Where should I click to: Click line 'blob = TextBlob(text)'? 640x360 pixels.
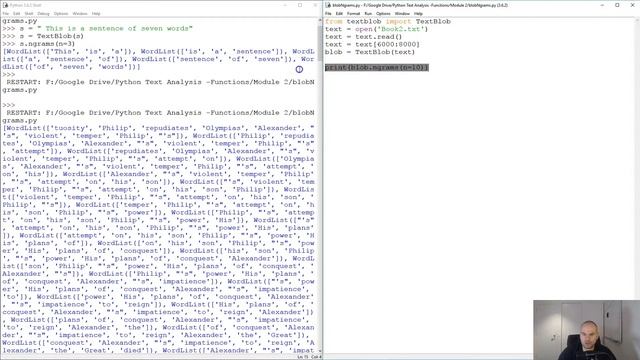coord(370,52)
